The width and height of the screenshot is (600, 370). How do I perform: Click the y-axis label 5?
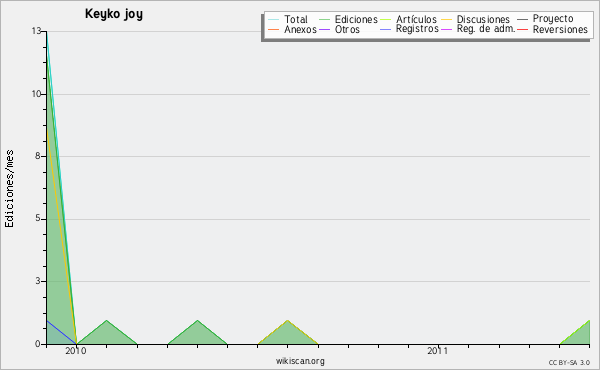(x=38, y=218)
